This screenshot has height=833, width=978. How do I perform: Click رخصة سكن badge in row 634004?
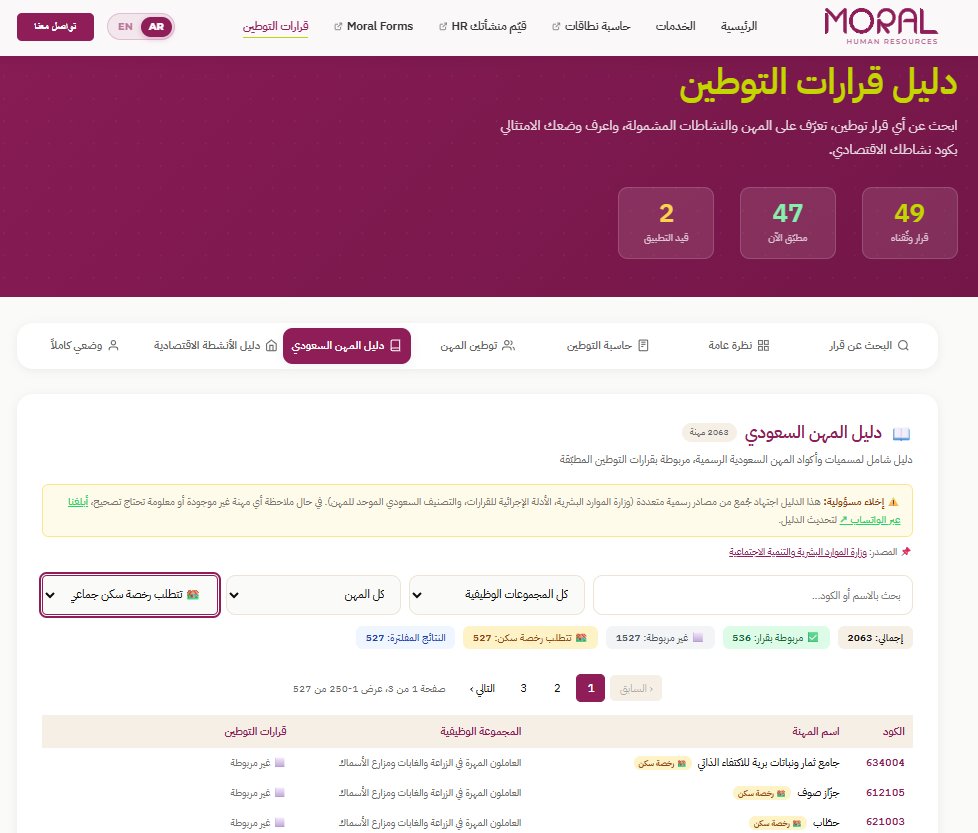663,763
